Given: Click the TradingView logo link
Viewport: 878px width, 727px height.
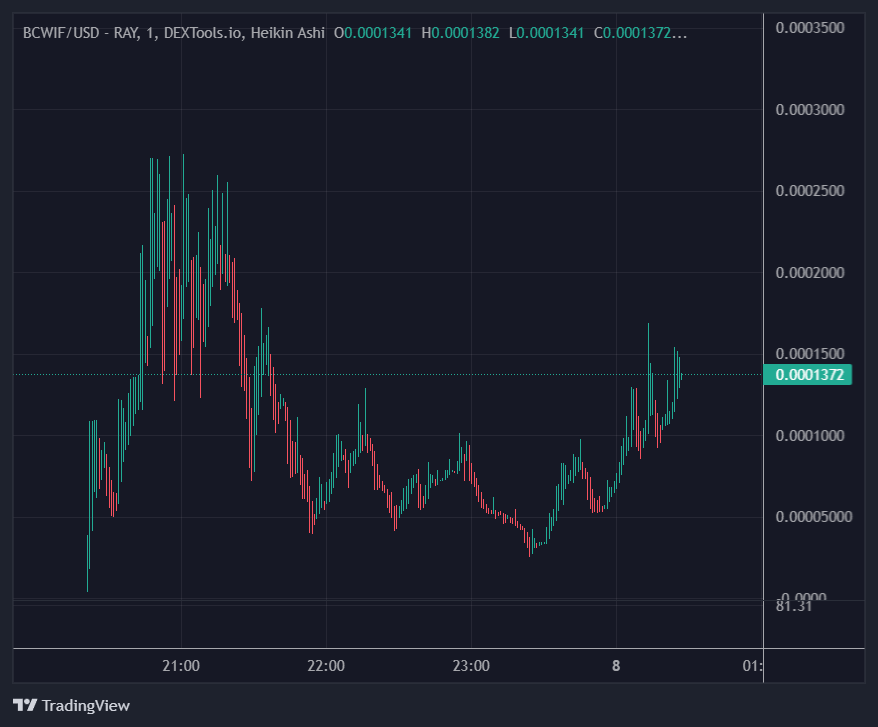Looking at the screenshot, I should tap(71, 705).
